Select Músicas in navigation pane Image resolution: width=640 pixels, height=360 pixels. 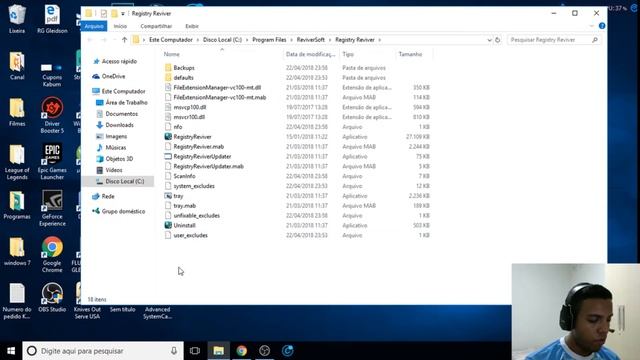116,147
